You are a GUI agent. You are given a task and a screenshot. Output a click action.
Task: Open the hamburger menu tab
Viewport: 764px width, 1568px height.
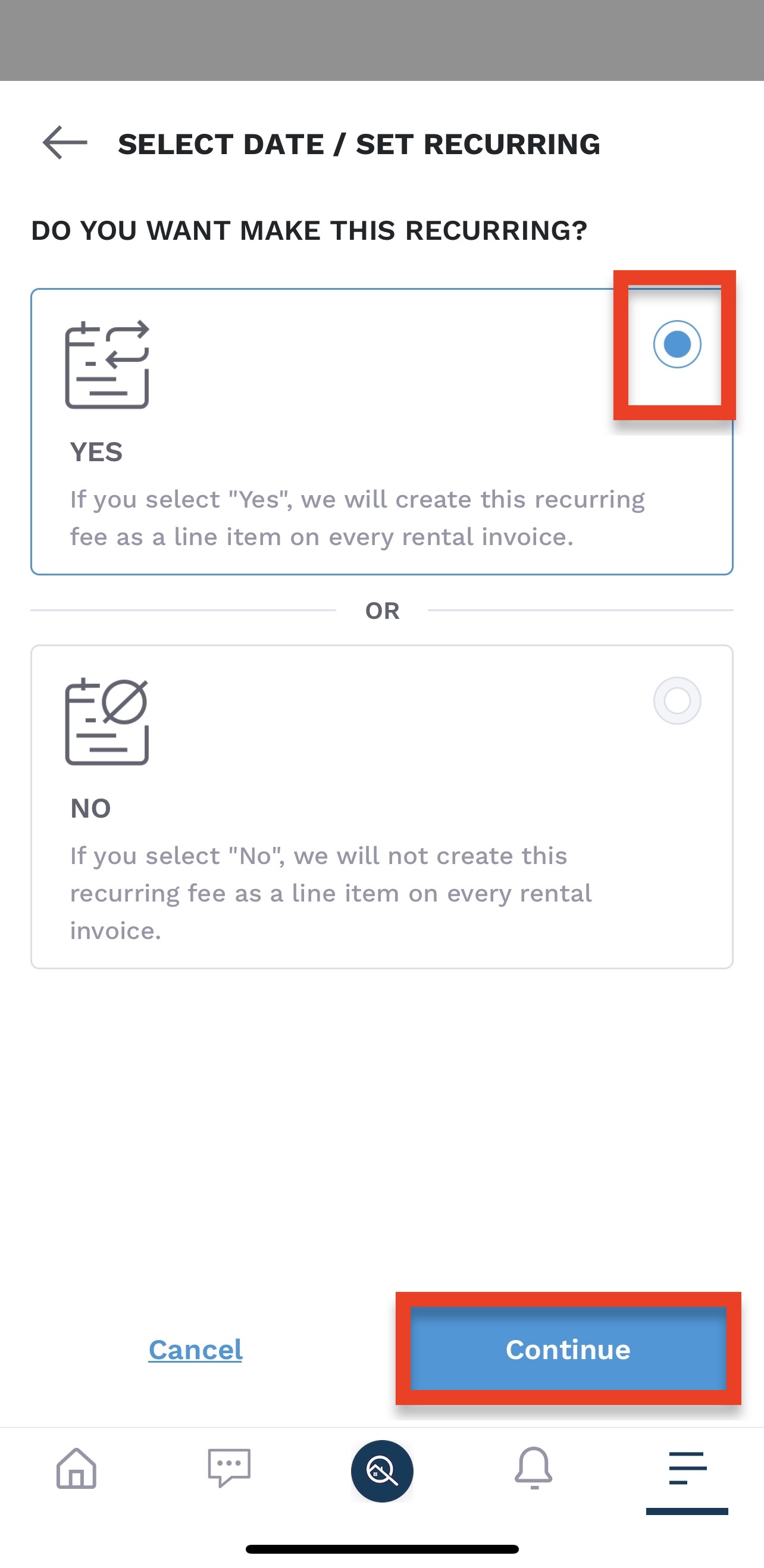point(687,1468)
